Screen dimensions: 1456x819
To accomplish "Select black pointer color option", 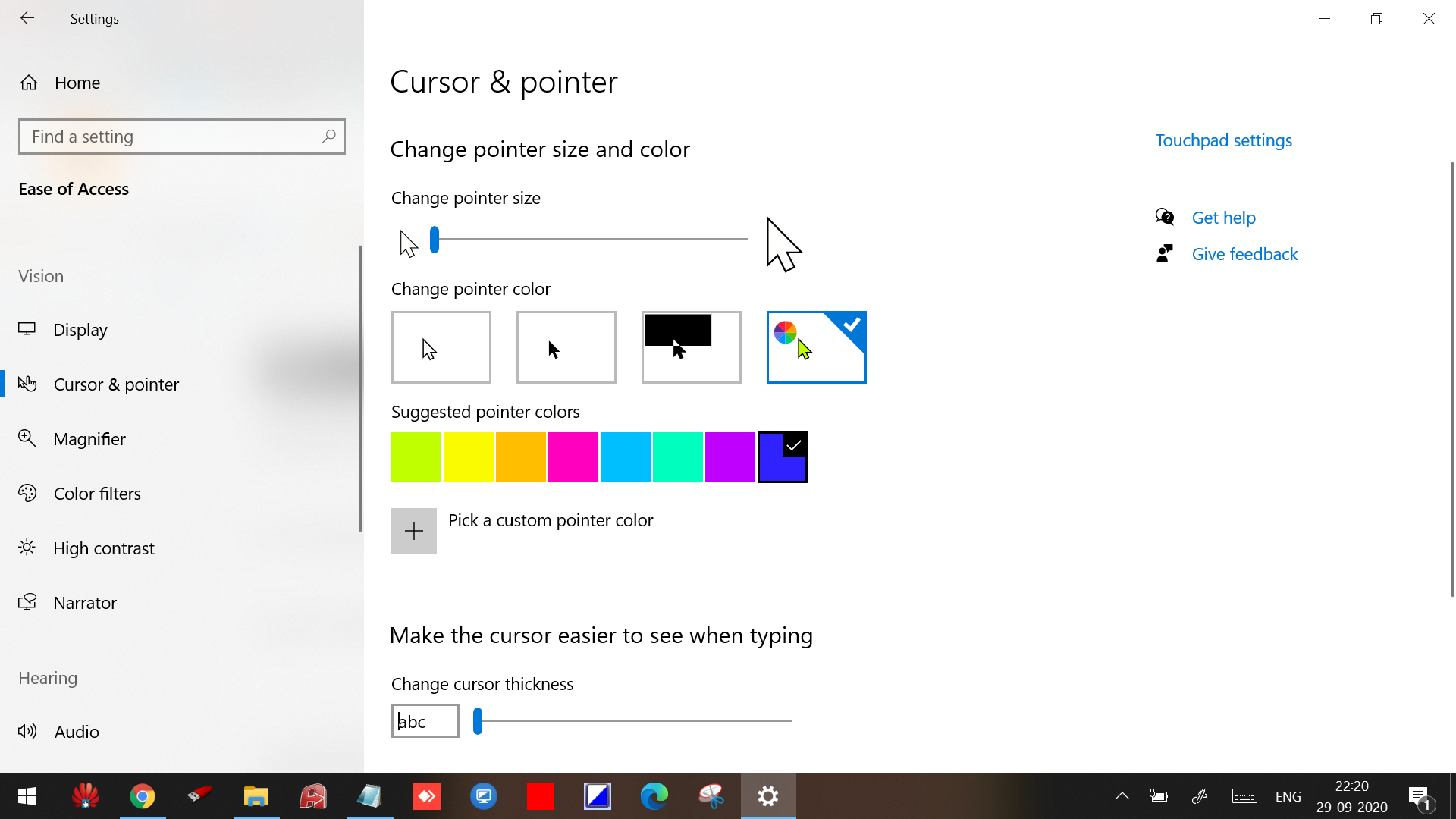I will coord(566,347).
